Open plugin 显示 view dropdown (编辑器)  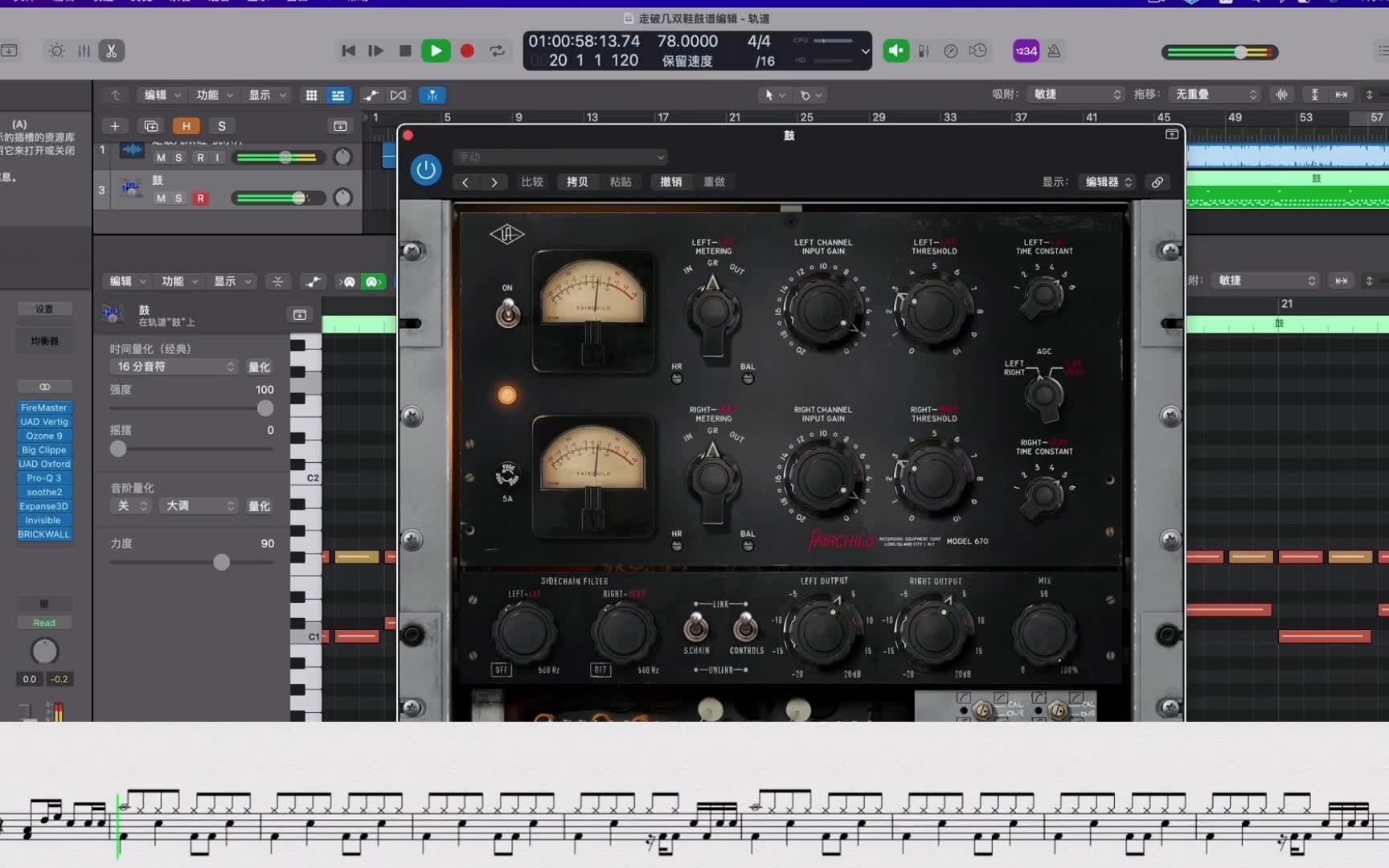(x=1108, y=182)
